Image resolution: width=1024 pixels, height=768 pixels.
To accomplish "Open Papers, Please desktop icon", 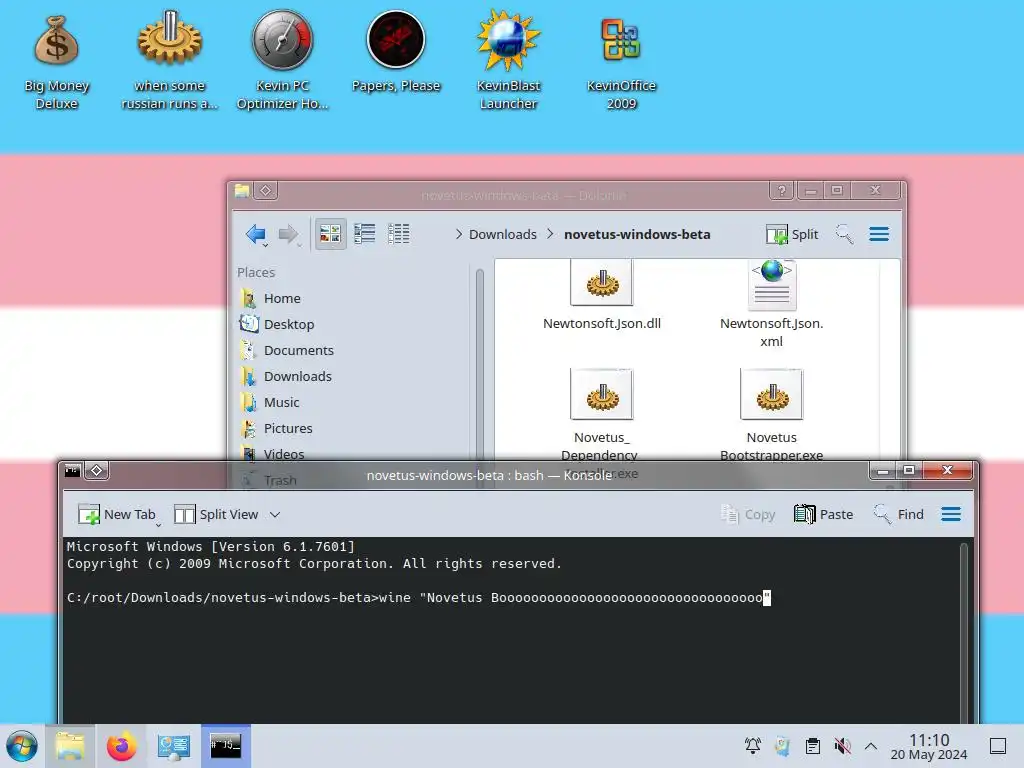I will point(396,52).
